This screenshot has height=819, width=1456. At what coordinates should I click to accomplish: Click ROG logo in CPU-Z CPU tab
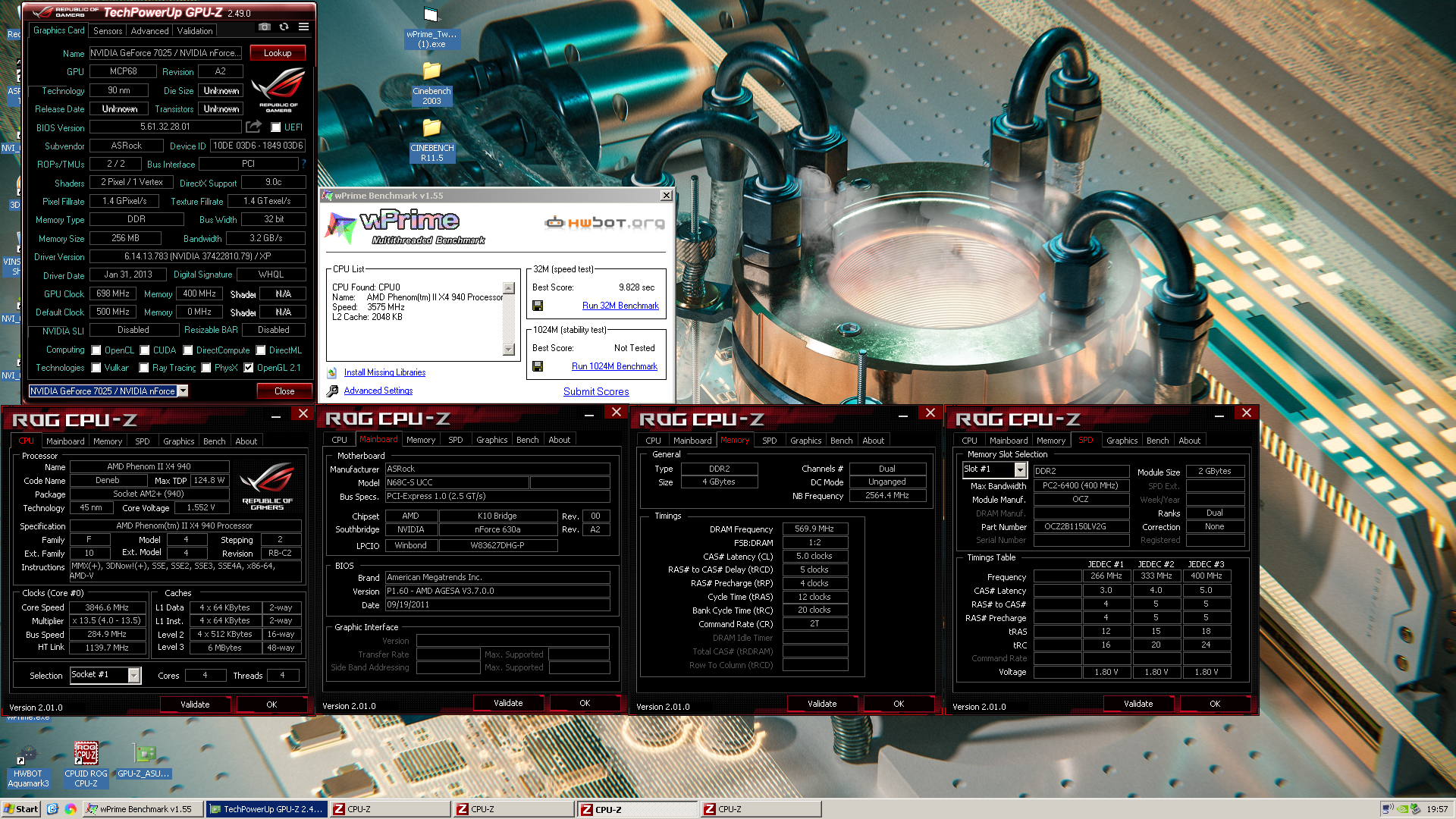coord(267,485)
